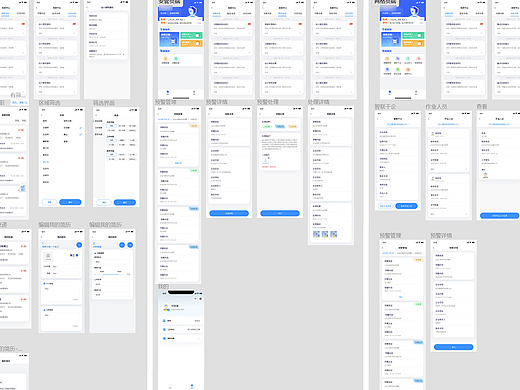Screen dimensions: 520x390
Task: Click the outlined reset button in 筛选界面 frame
Action: pos(104,202)
